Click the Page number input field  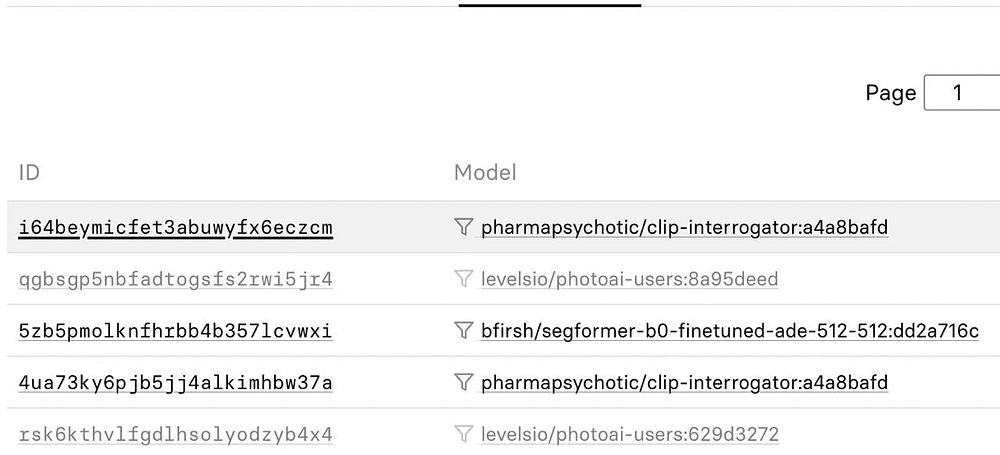click(961, 93)
